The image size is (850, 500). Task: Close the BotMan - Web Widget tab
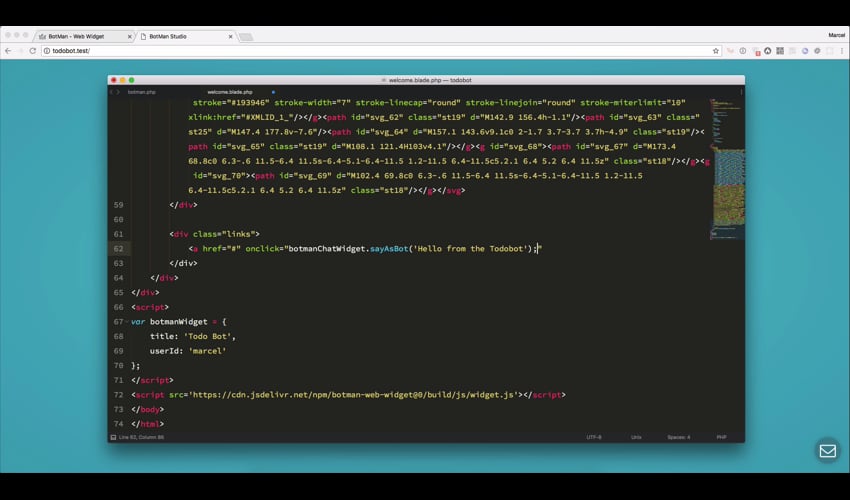pos(130,36)
